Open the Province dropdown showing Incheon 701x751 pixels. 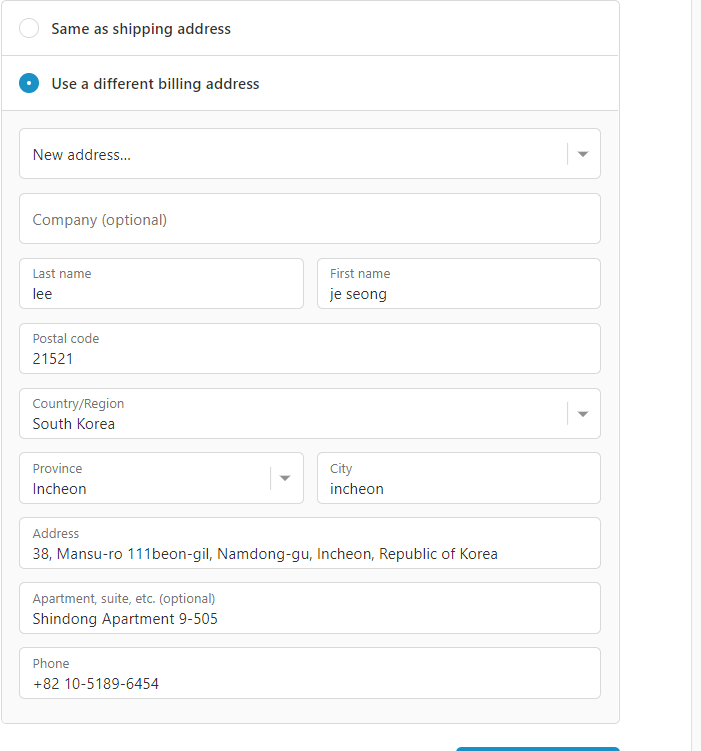(161, 478)
